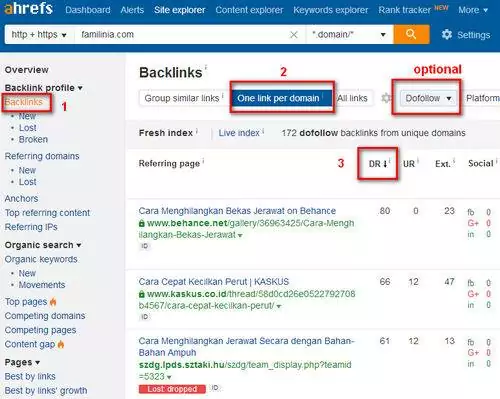Open Cara Cepat Kecilkan Perut KASKUS link
500x399 pixels.
coord(214,282)
